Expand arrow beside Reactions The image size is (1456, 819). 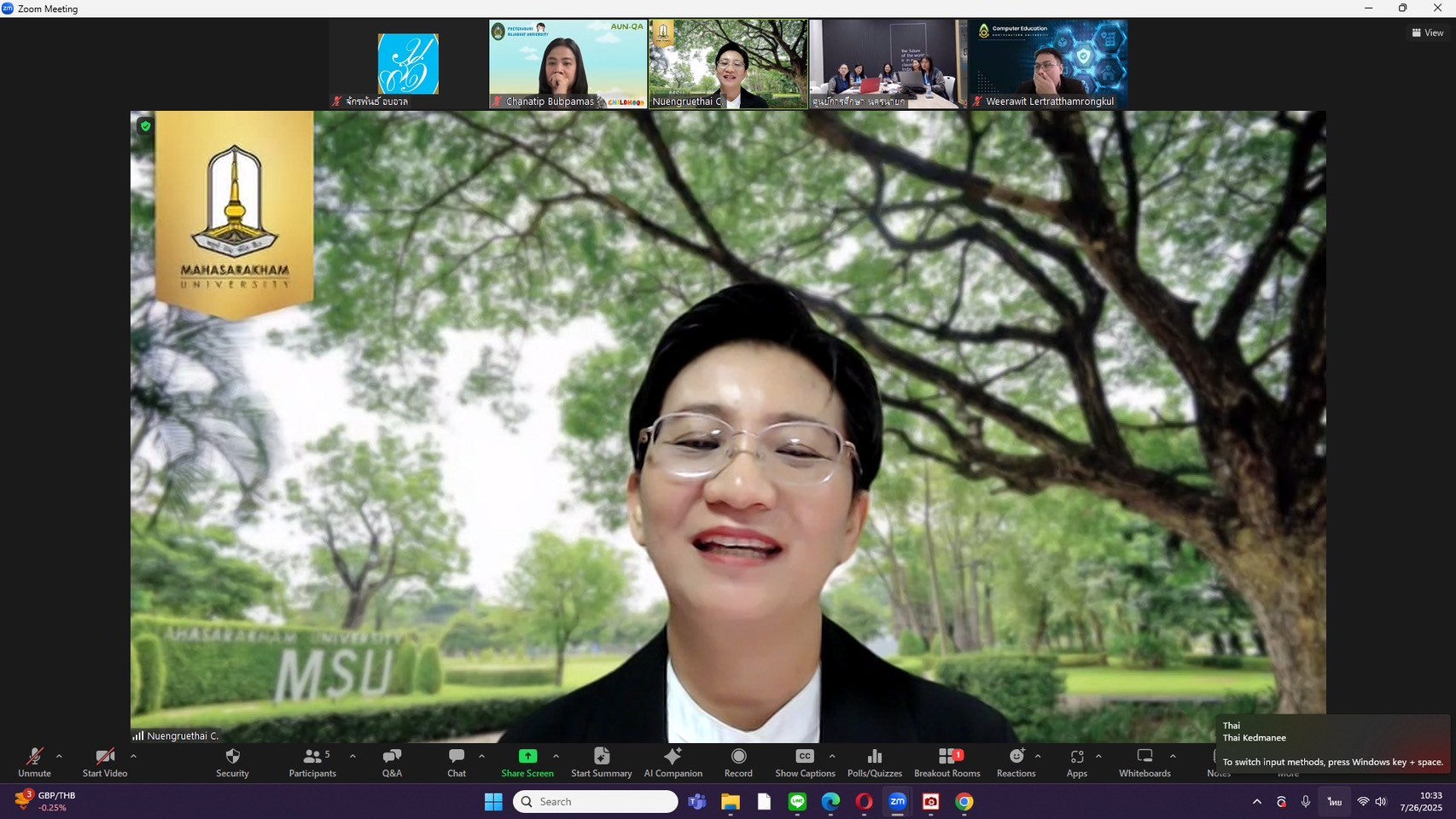point(1038,756)
